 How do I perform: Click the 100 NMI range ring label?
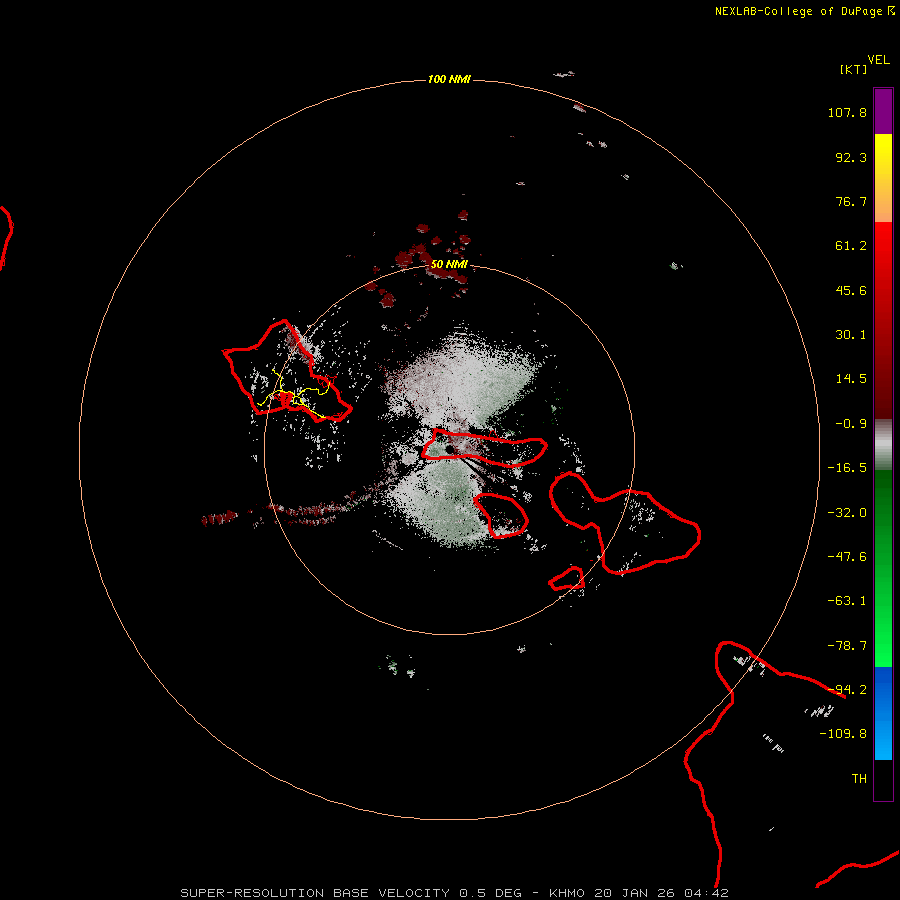point(449,79)
